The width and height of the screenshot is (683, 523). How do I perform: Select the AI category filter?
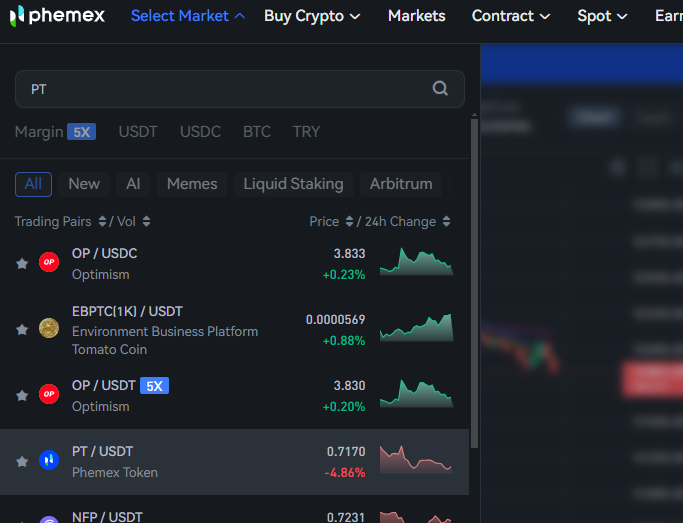click(x=133, y=184)
